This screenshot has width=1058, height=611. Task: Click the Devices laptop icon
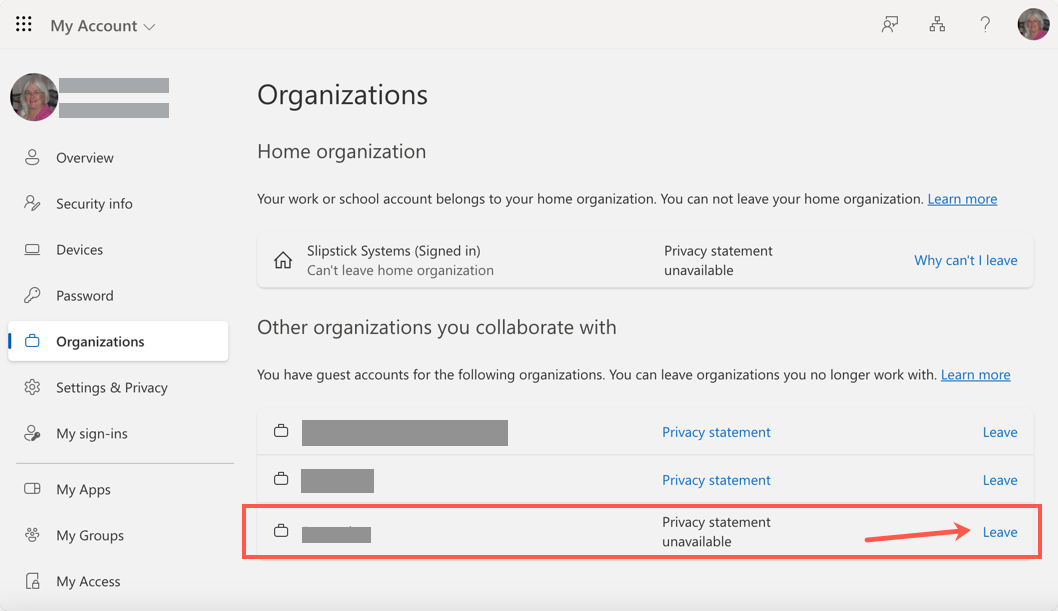32,250
